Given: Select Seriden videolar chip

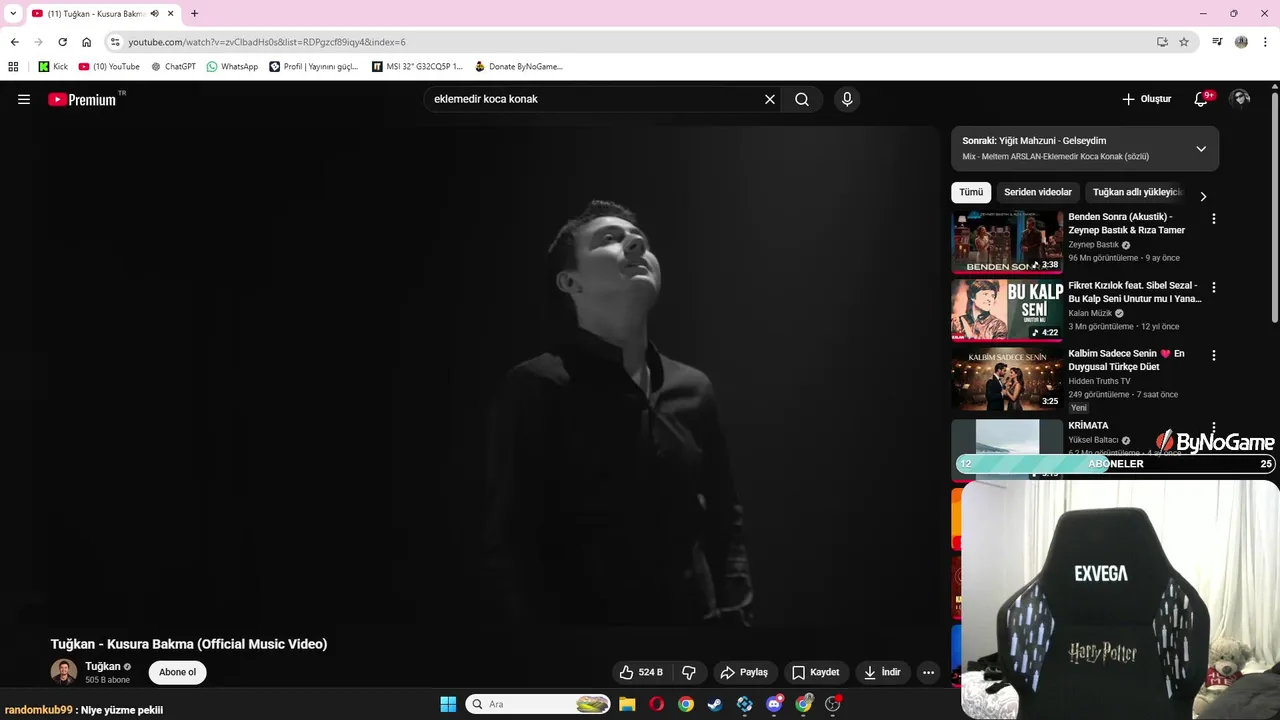Looking at the screenshot, I should tap(1038, 192).
